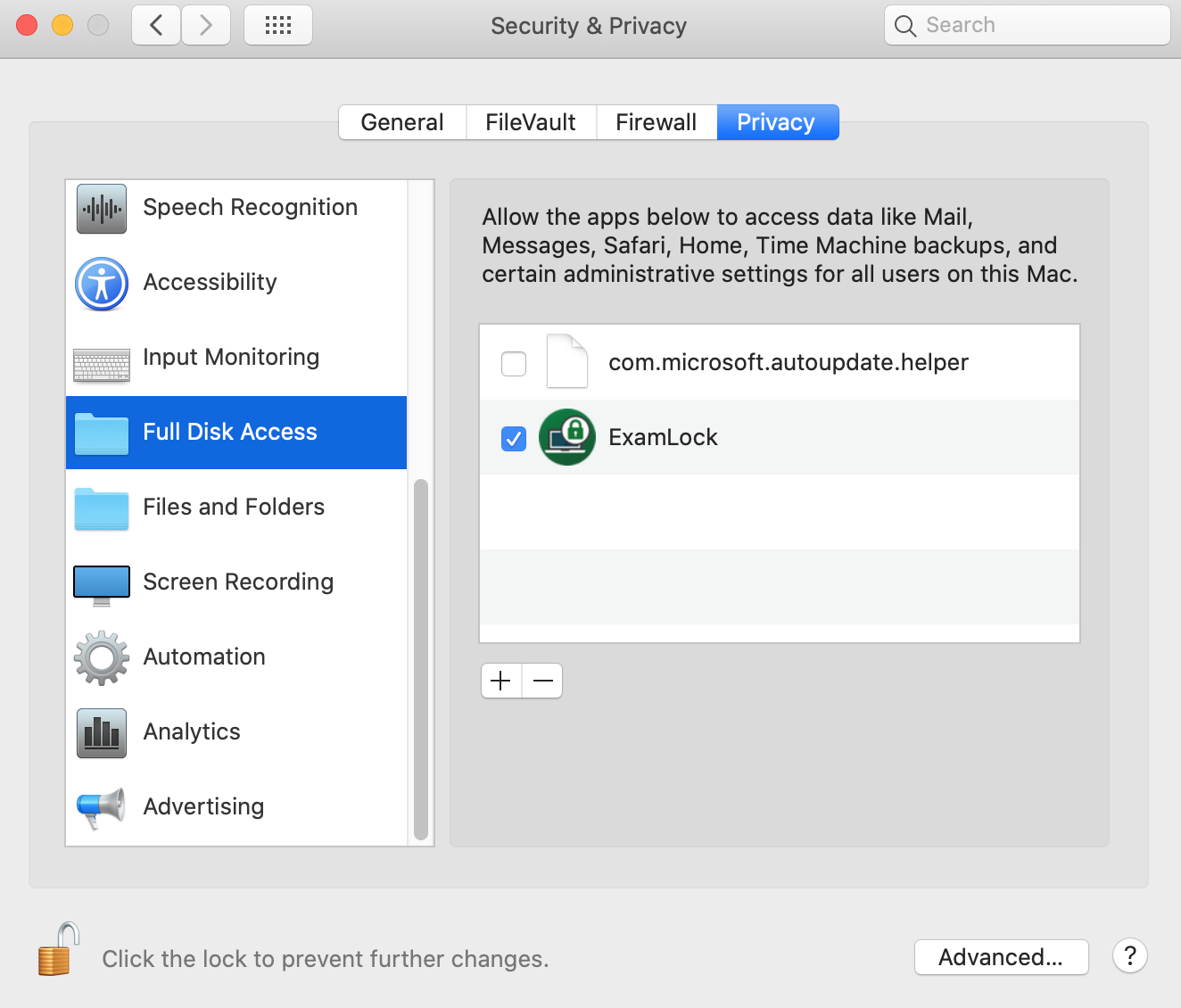
Task: Switch to the General tab
Action: point(402,122)
